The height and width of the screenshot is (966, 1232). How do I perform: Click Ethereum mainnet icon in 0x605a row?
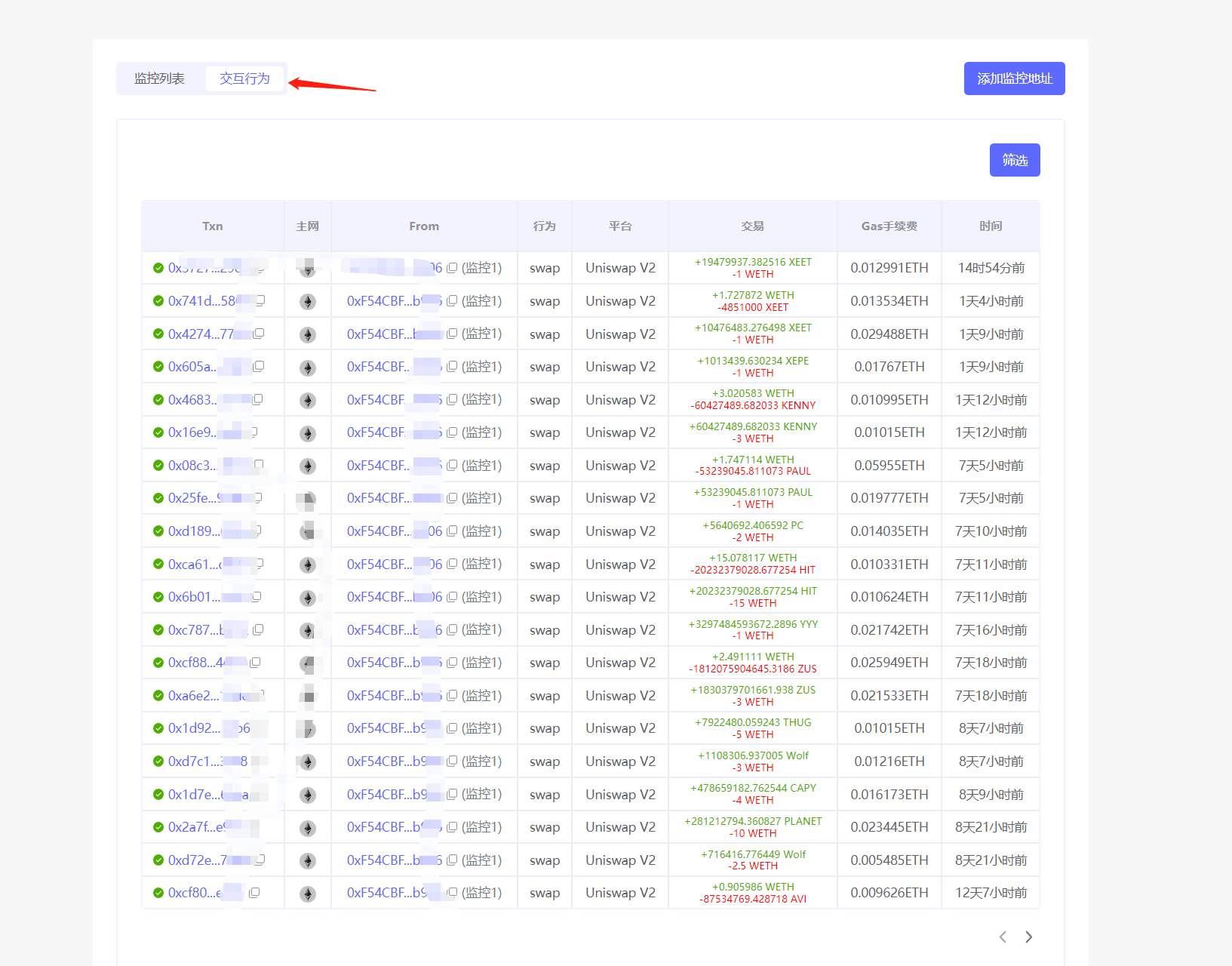point(308,368)
